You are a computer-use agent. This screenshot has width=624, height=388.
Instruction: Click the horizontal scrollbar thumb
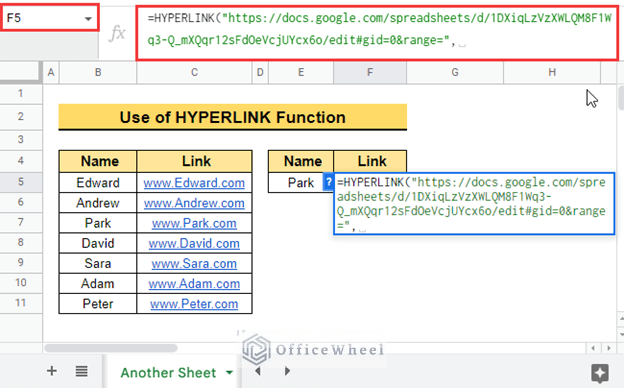click(111, 348)
